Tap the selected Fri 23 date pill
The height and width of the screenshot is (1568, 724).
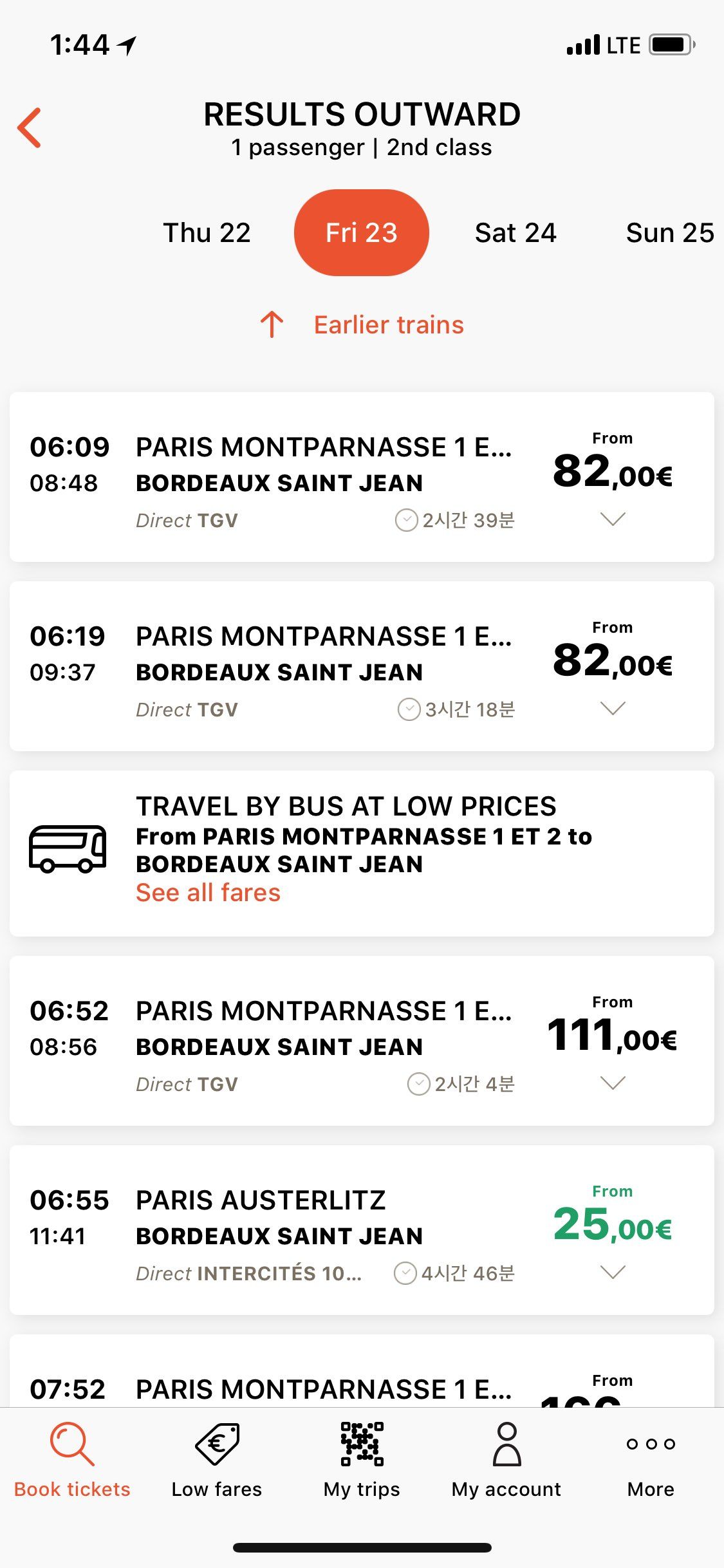click(362, 232)
